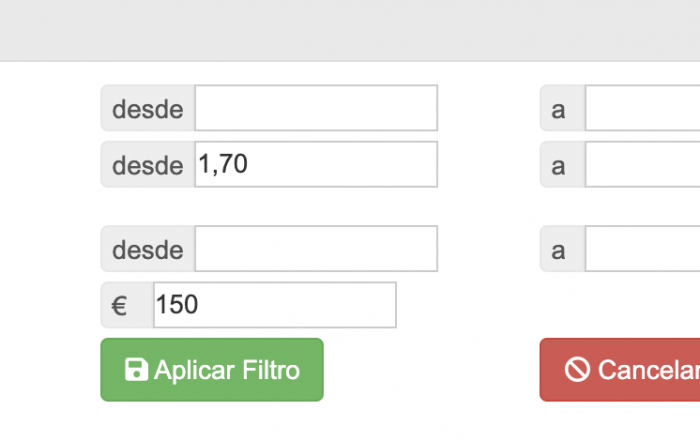Click the desde label of the first row
This screenshot has height=441, width=700.
(x=148, y=108)
